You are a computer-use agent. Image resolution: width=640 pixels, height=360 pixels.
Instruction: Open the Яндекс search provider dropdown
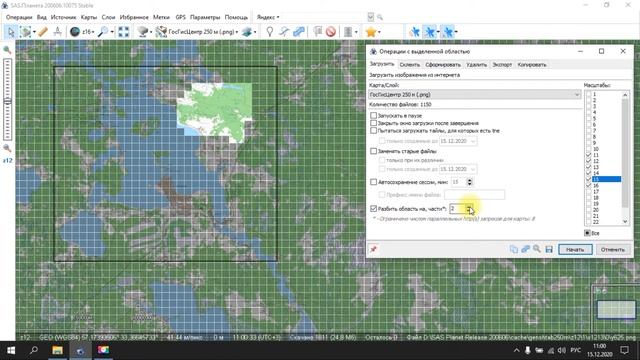268,17
